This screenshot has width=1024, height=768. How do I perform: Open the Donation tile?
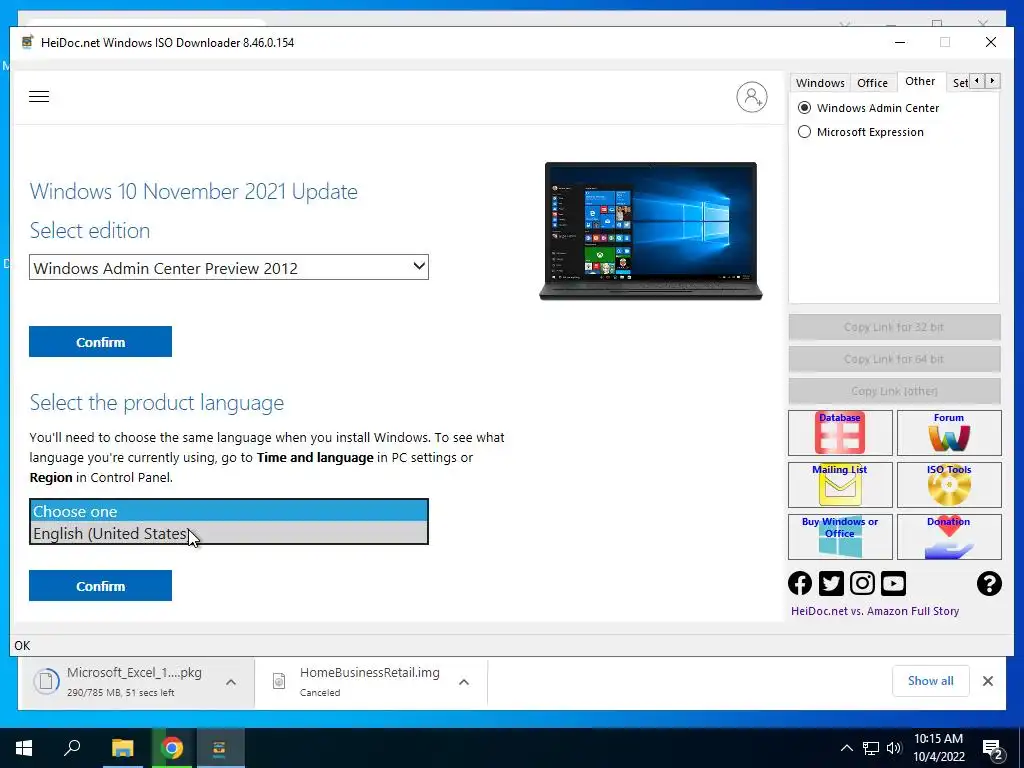949,537
